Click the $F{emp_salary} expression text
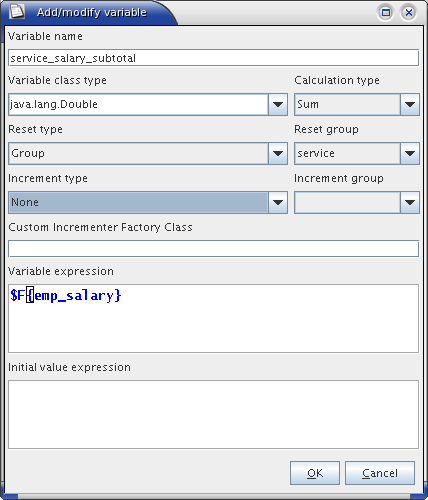This screenshot has width=428, height=500. (66, 296)
